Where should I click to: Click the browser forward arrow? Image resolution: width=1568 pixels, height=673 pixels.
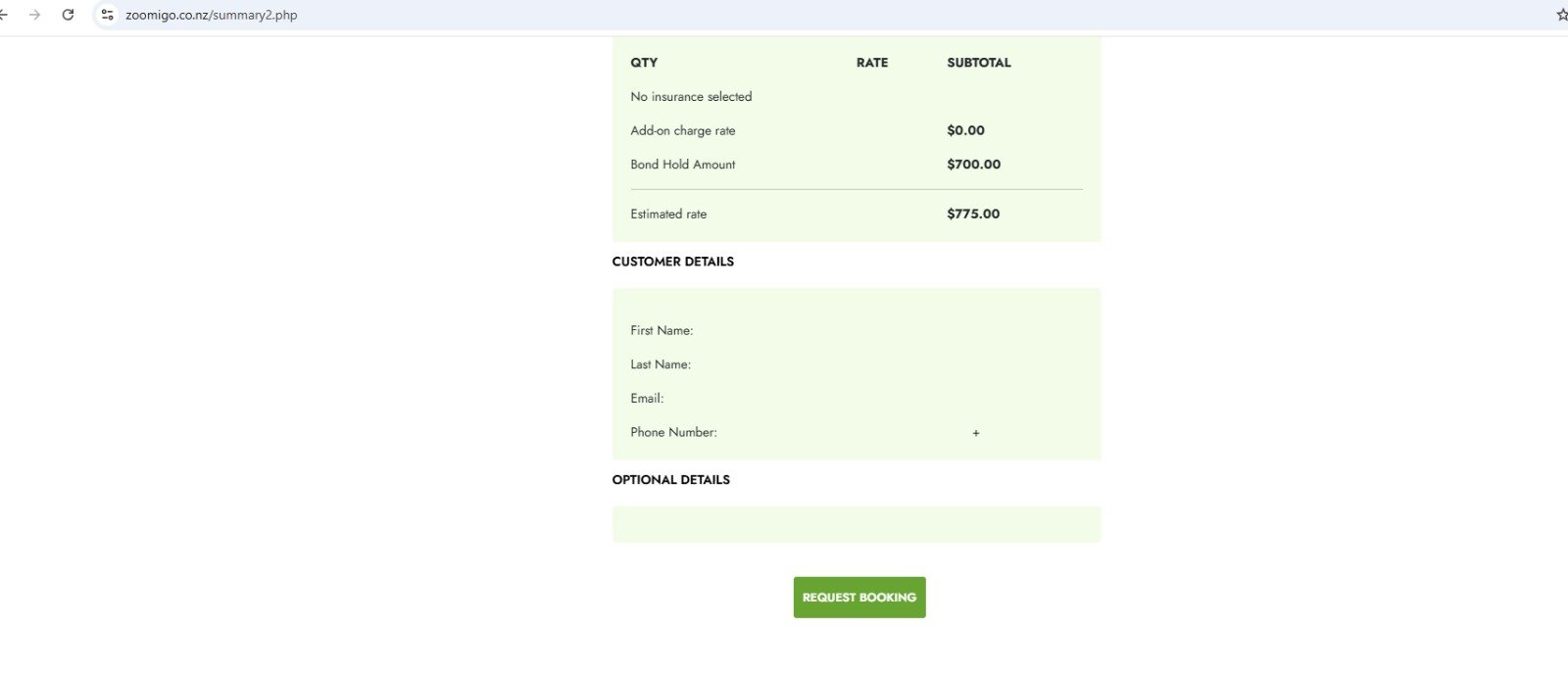pyautogui.click(x=35, y=15)
